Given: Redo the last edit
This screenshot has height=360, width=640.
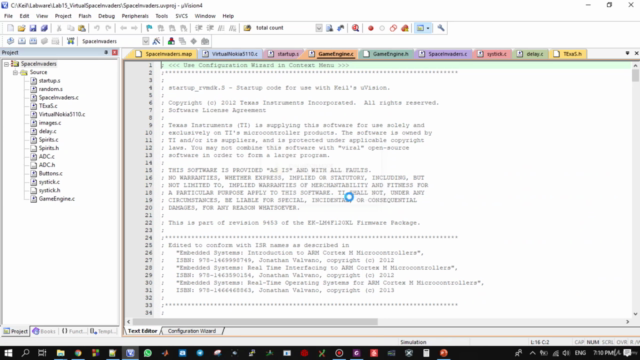Looking at the screenshot, I should pyautogui.click(x=108, y=28).
